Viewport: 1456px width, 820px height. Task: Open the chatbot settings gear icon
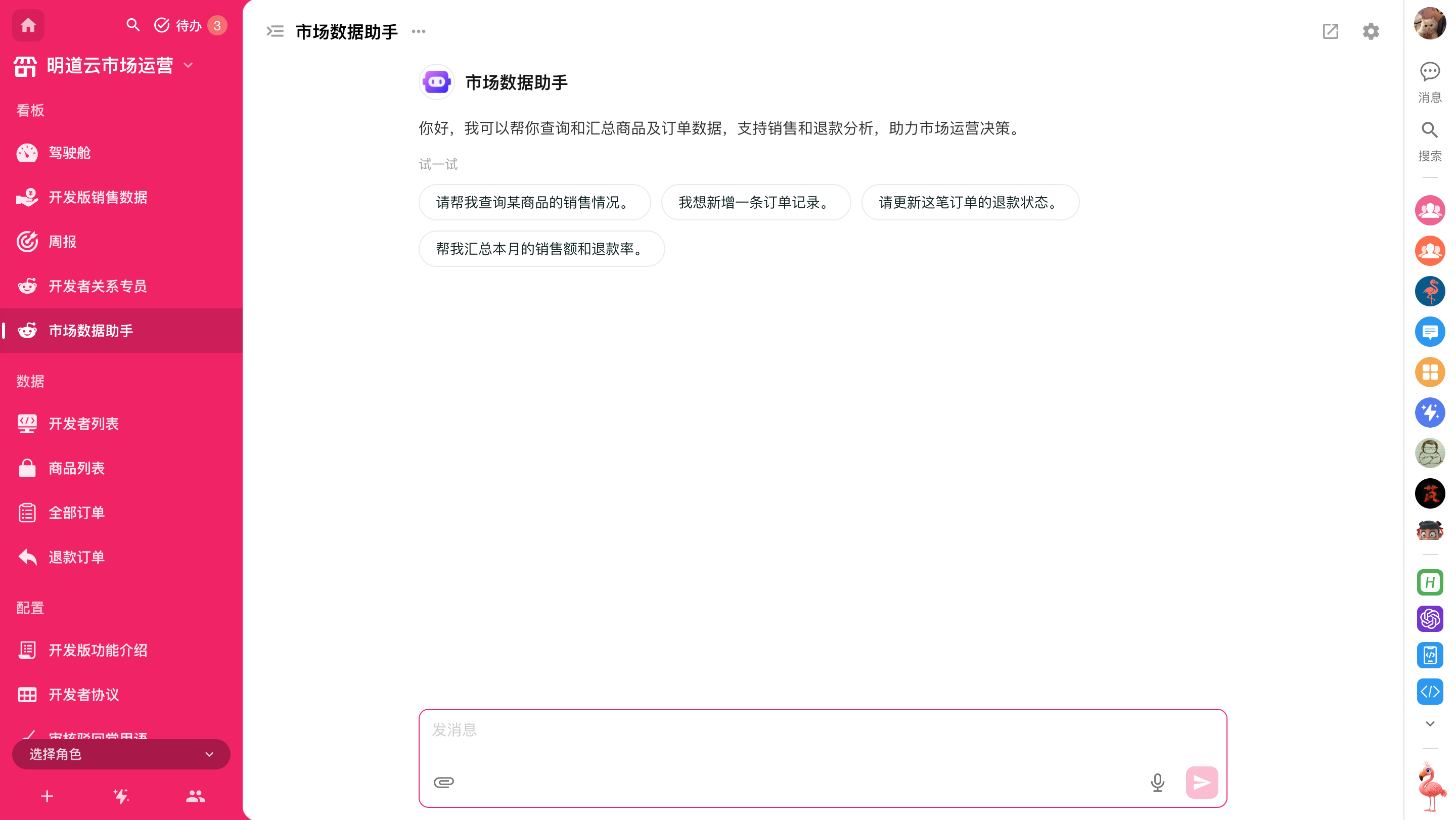coord(1371,31)
